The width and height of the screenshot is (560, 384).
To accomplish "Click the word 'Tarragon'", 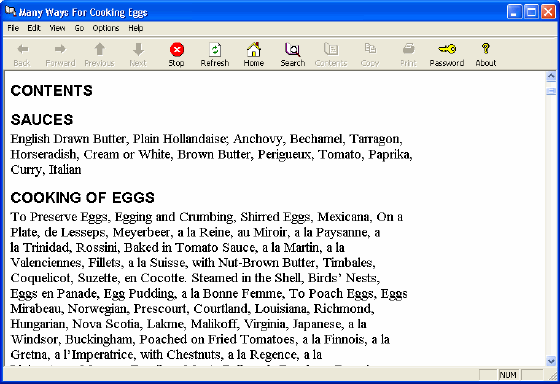I will [x=374, y=139].
